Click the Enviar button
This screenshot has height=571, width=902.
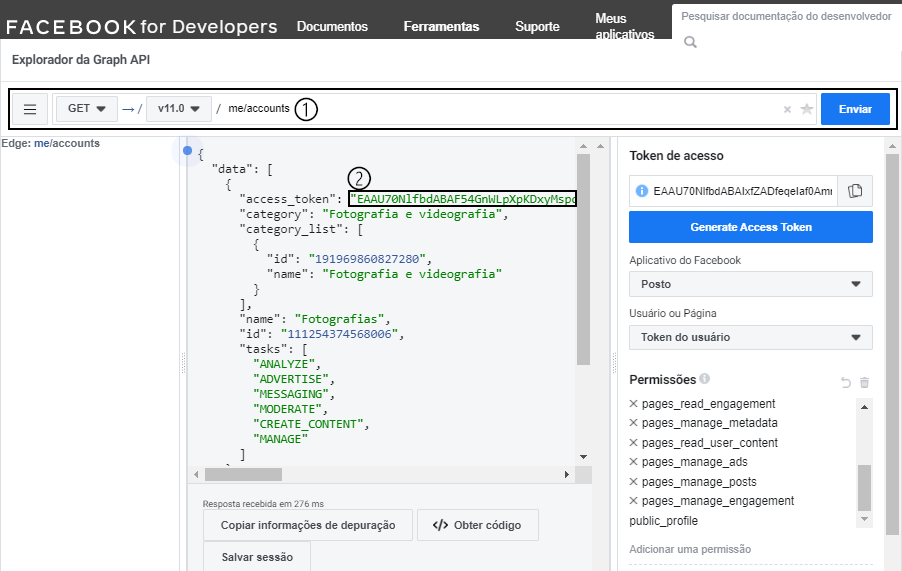tap(855, 109)
